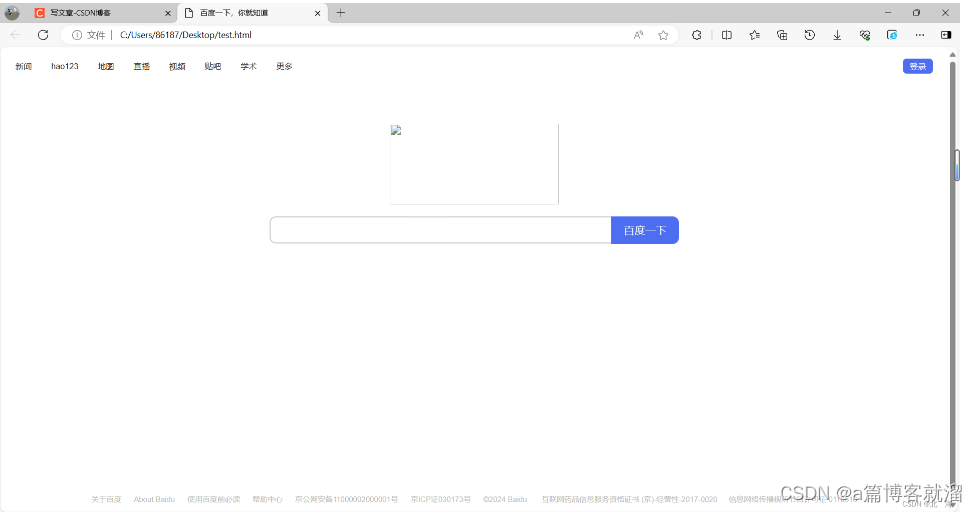
Task: Open the 贴吧 navigation link
Action: [x=212, y=66]
